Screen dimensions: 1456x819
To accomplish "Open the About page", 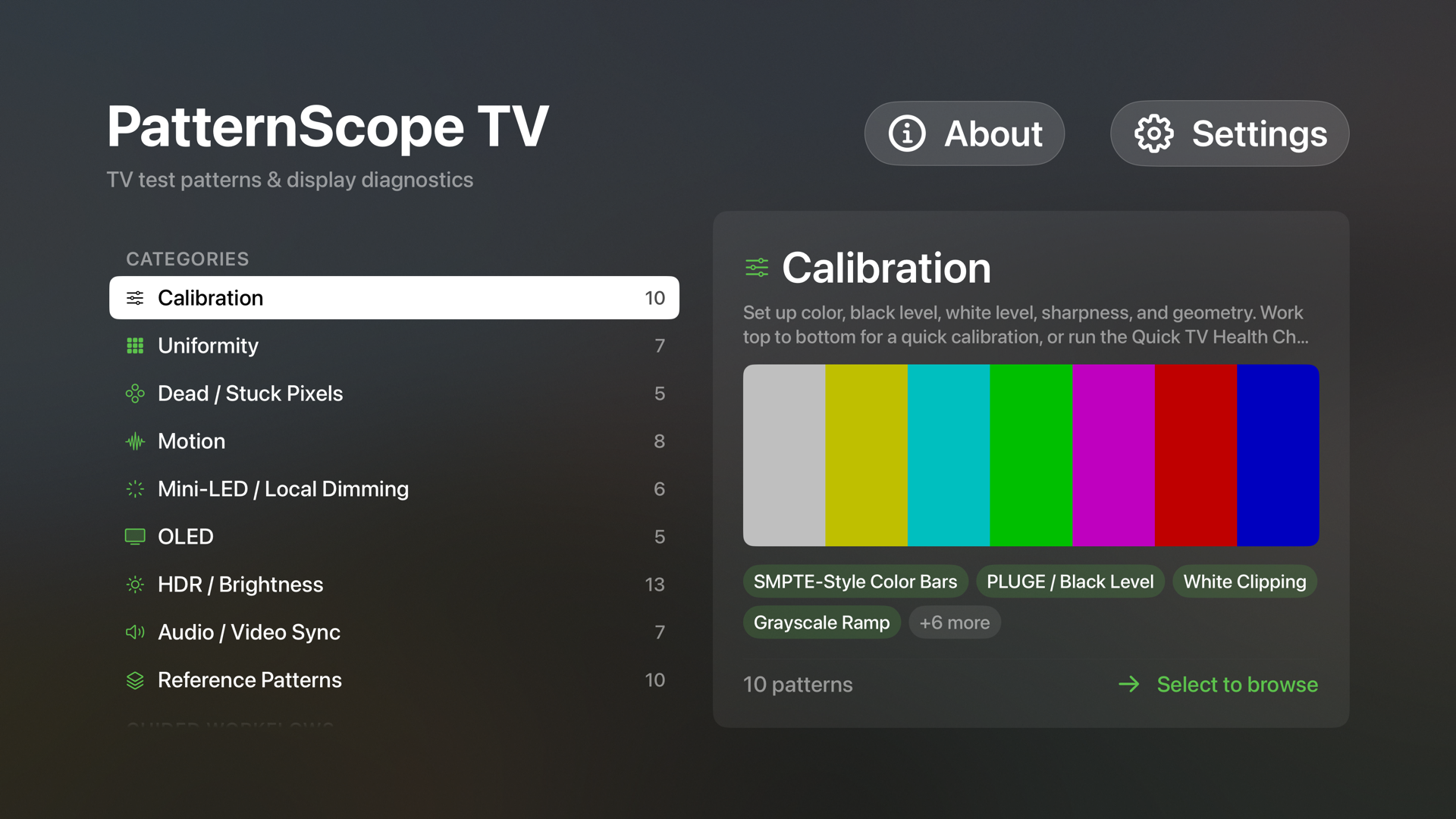I will tap(965, 133).
